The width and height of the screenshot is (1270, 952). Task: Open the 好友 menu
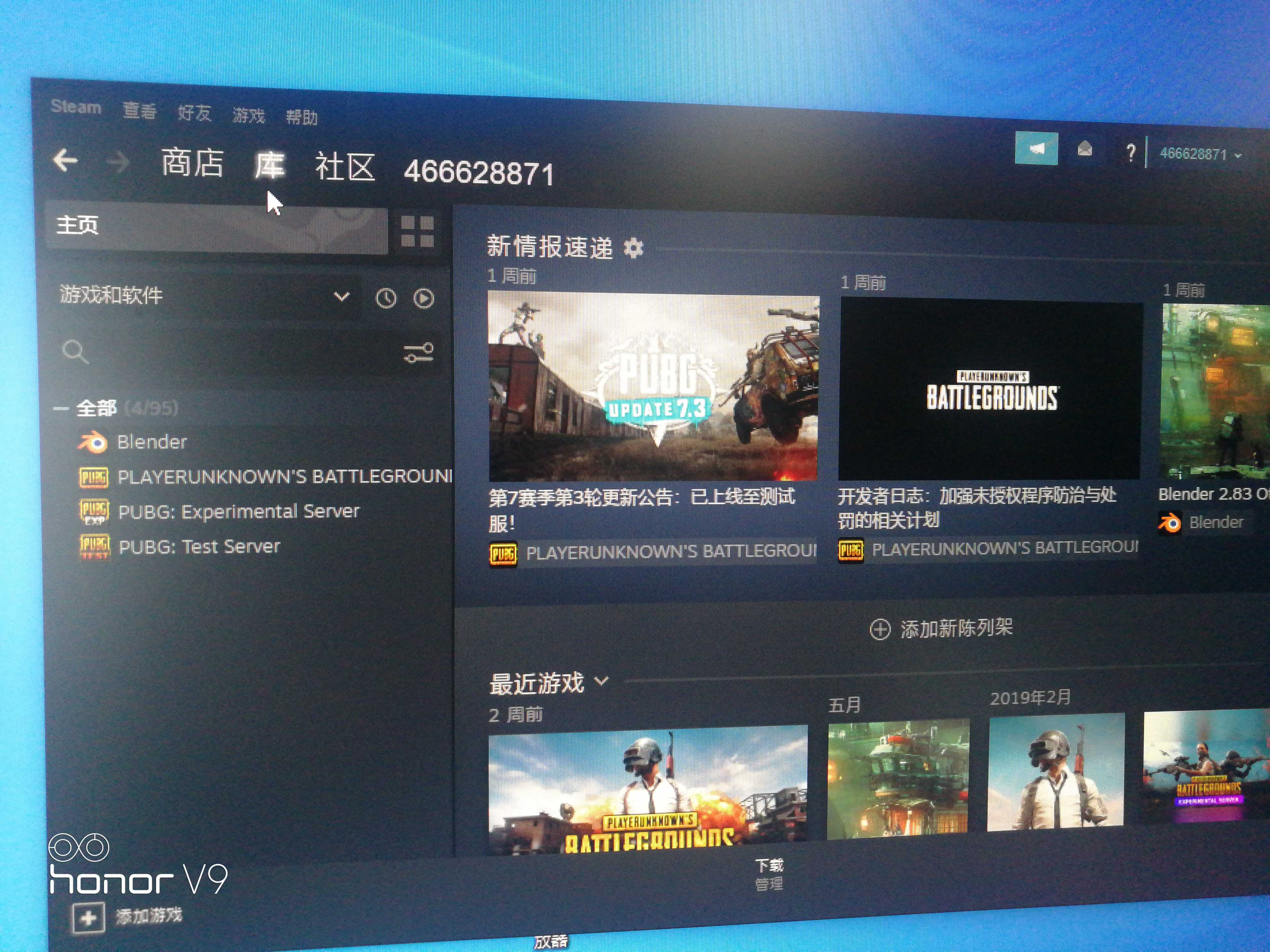[x=194, y=113]
